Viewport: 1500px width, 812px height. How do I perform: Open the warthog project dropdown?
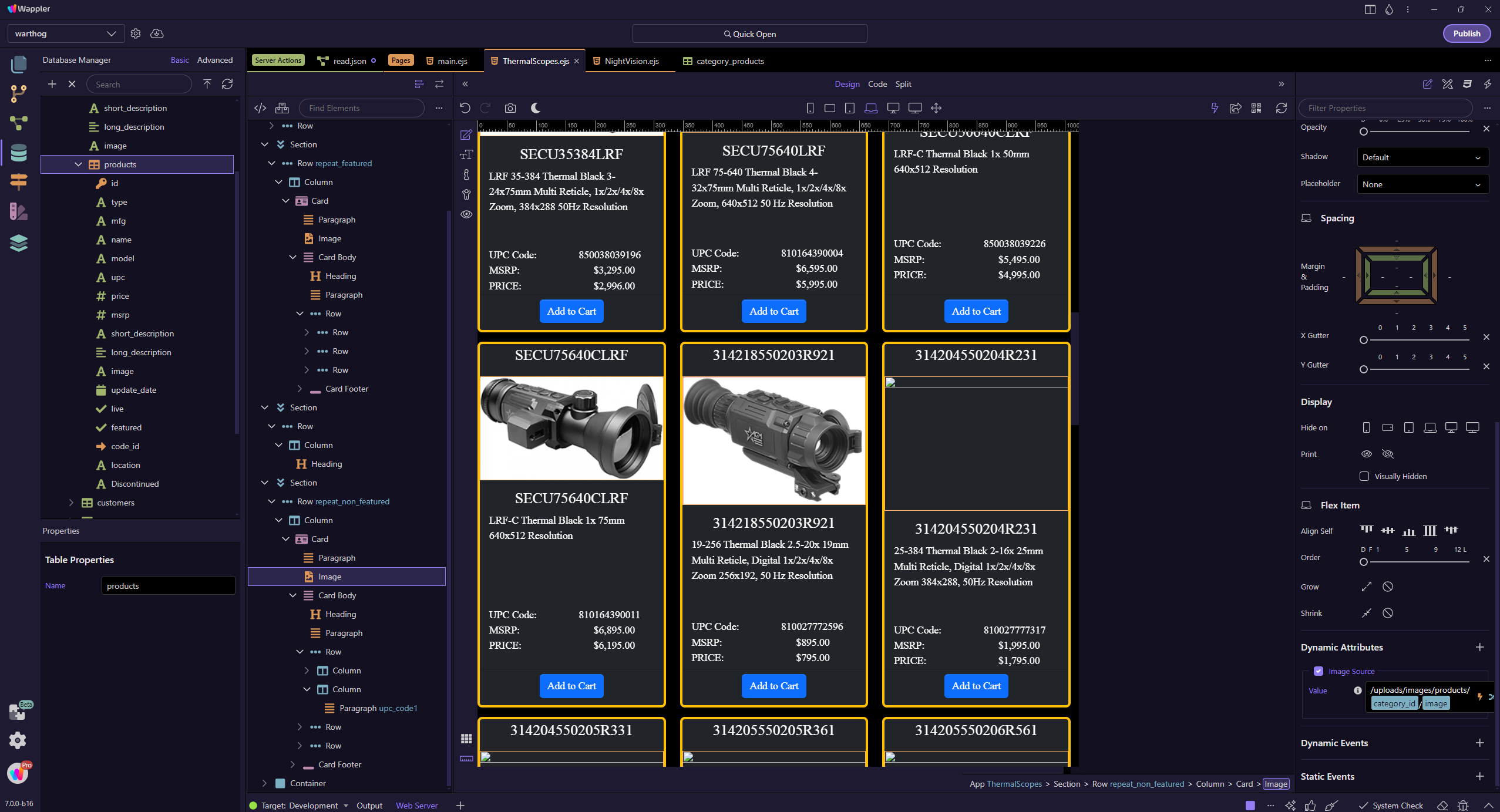[x=66, y=33]
